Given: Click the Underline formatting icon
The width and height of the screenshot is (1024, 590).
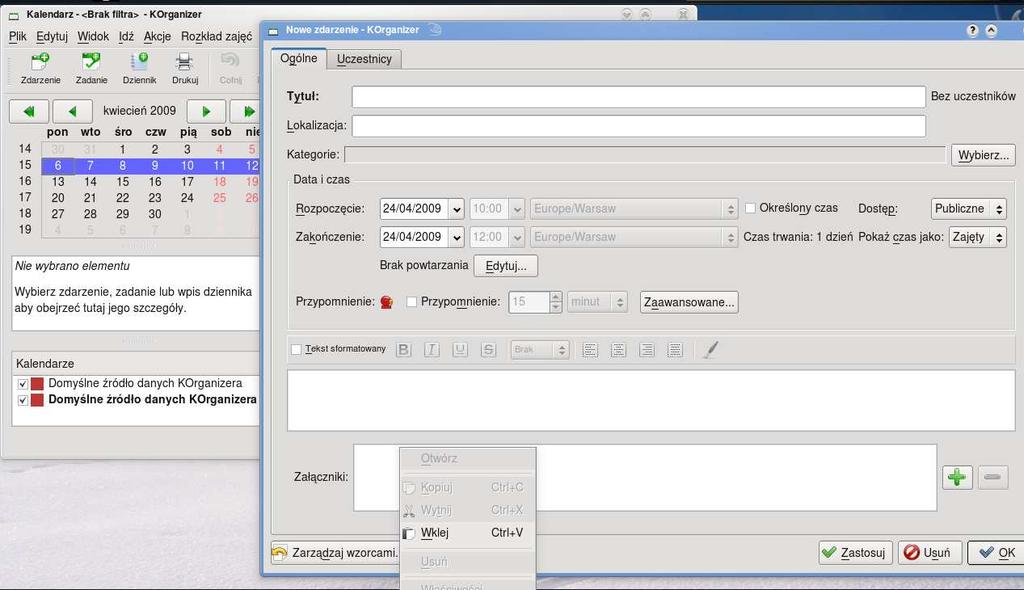Looking at the screenshot, I should tap(460, 350).
